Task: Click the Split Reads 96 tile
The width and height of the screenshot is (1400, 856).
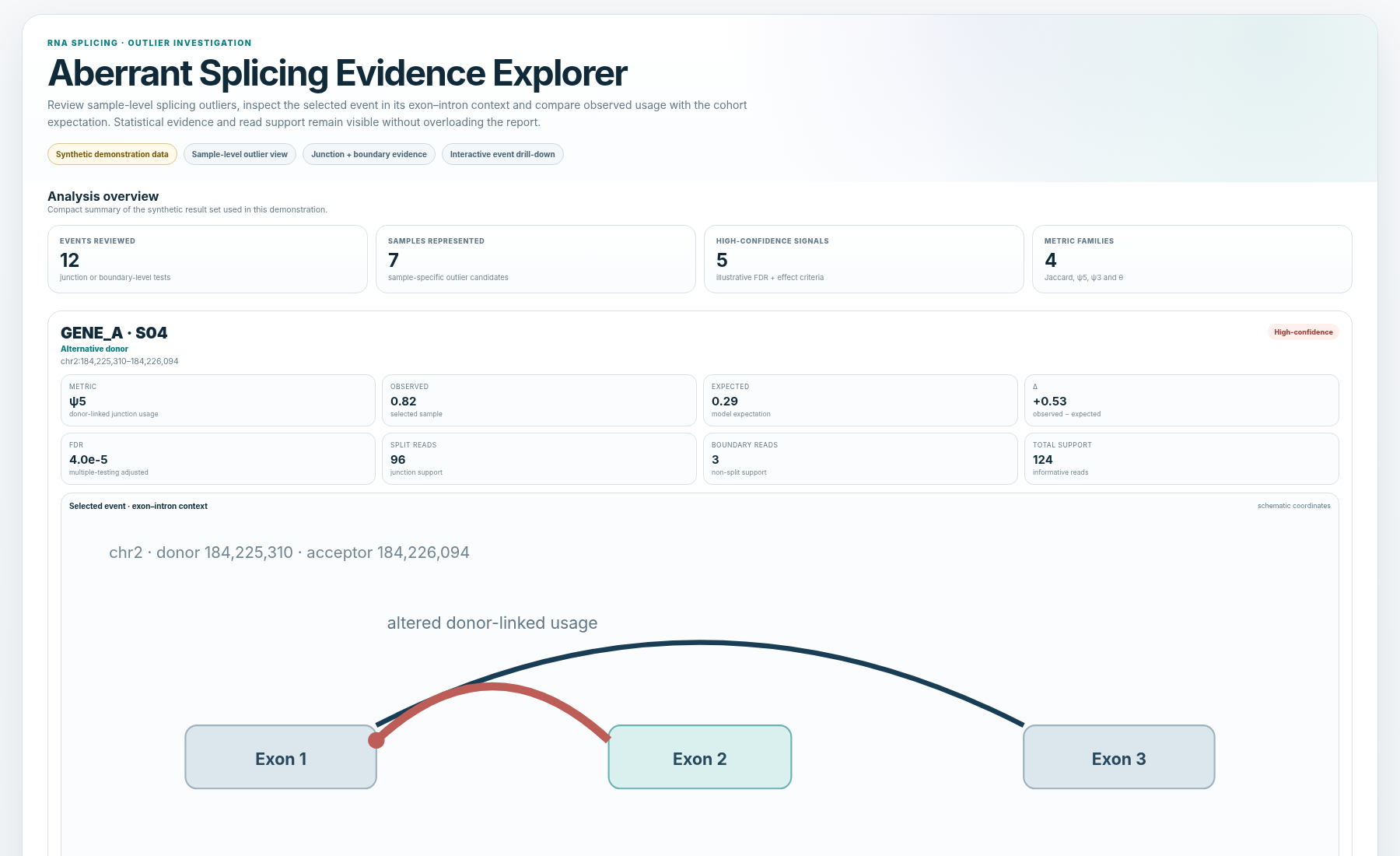Action: pyautogui.click(x=539, y=458)
